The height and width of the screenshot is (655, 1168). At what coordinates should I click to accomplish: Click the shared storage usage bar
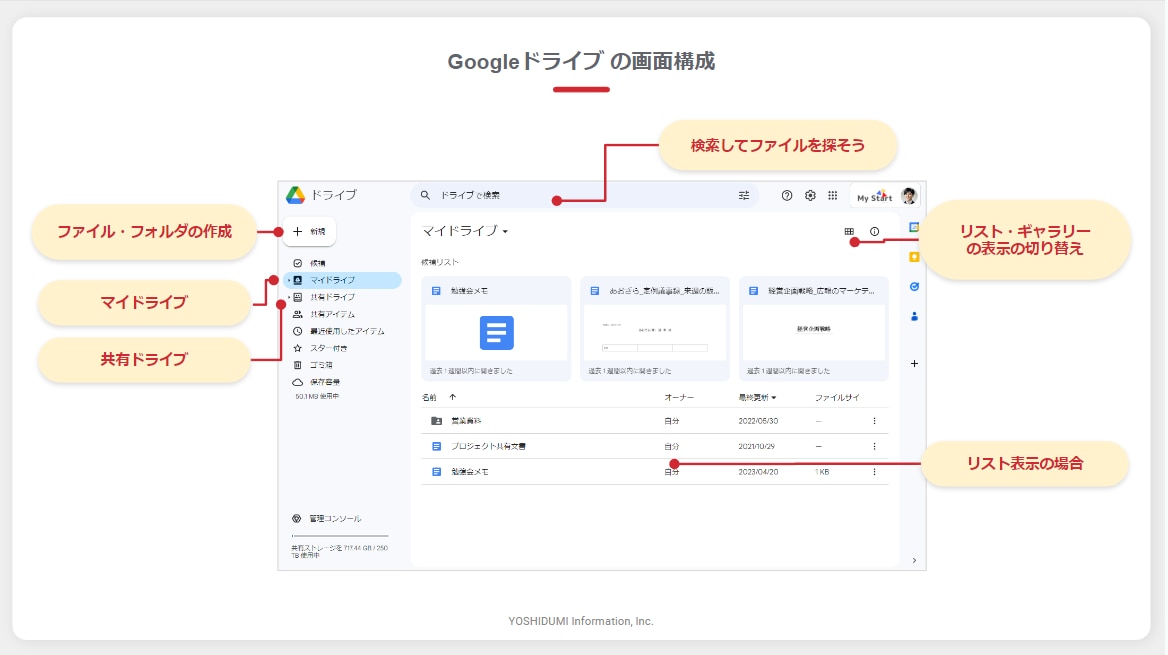click(x=340, y=536)
